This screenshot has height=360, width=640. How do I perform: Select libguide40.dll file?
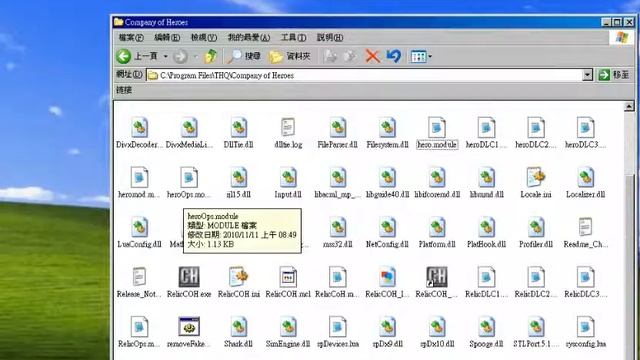387,183
